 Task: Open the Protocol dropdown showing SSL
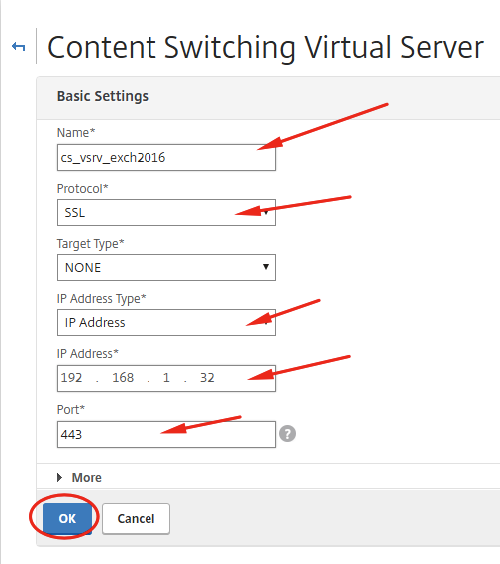tap(166, 213)
